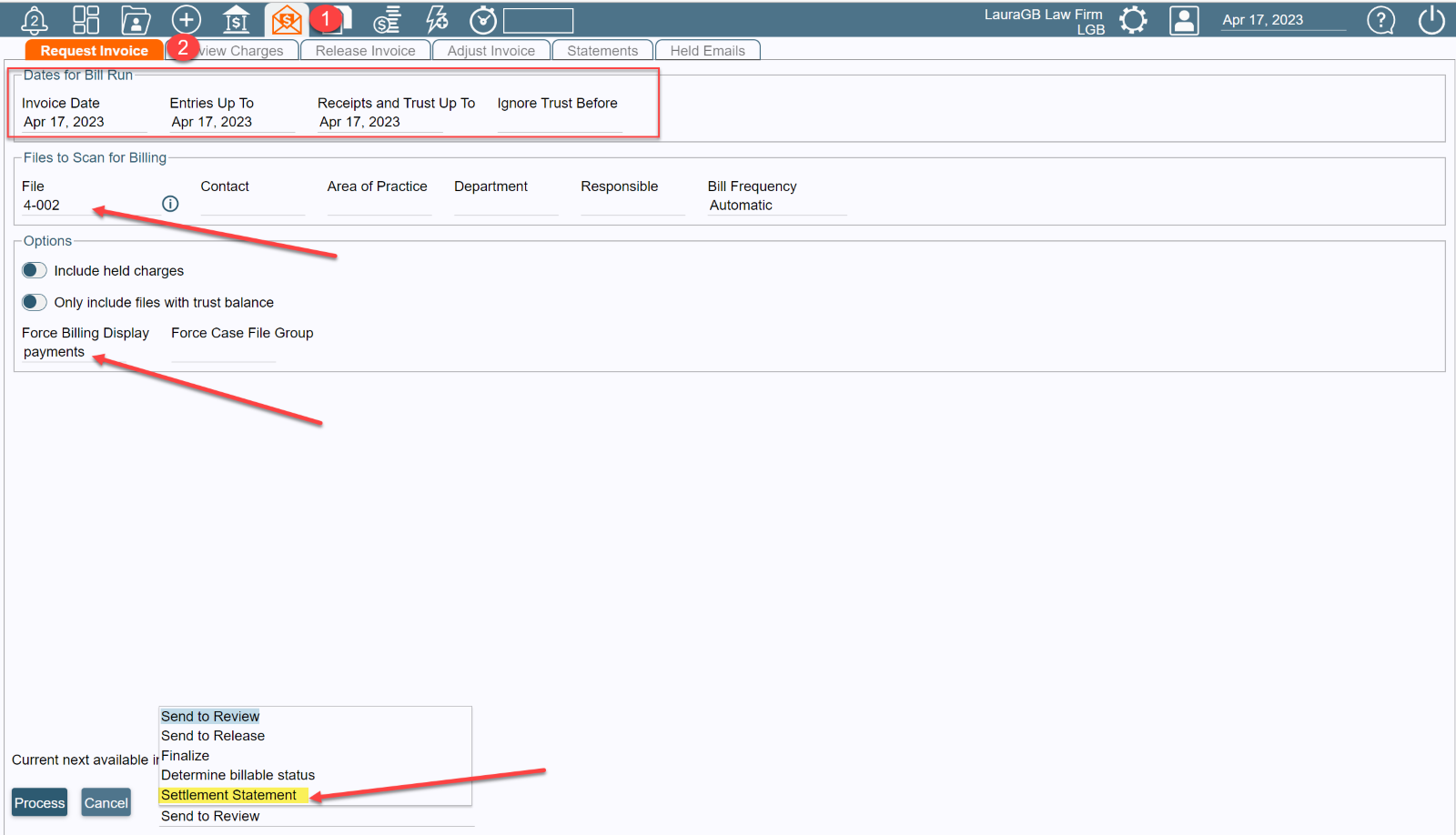Open the settings gear icon
Image resolution: width=1456 pixels, height=835 pixels.
tap(1134, 19)
